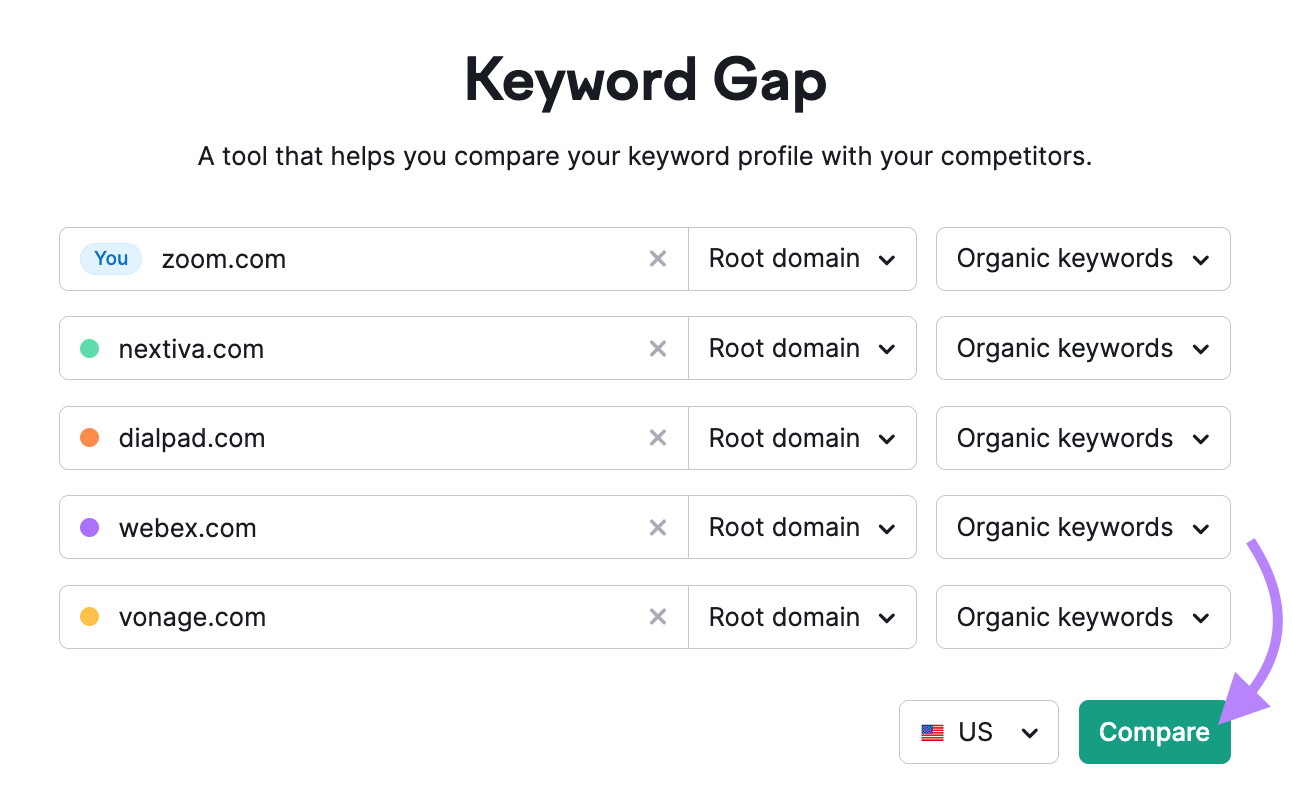
Task: Expand Organic keywords options for webex.com
Action: (x=1082, y=527)
